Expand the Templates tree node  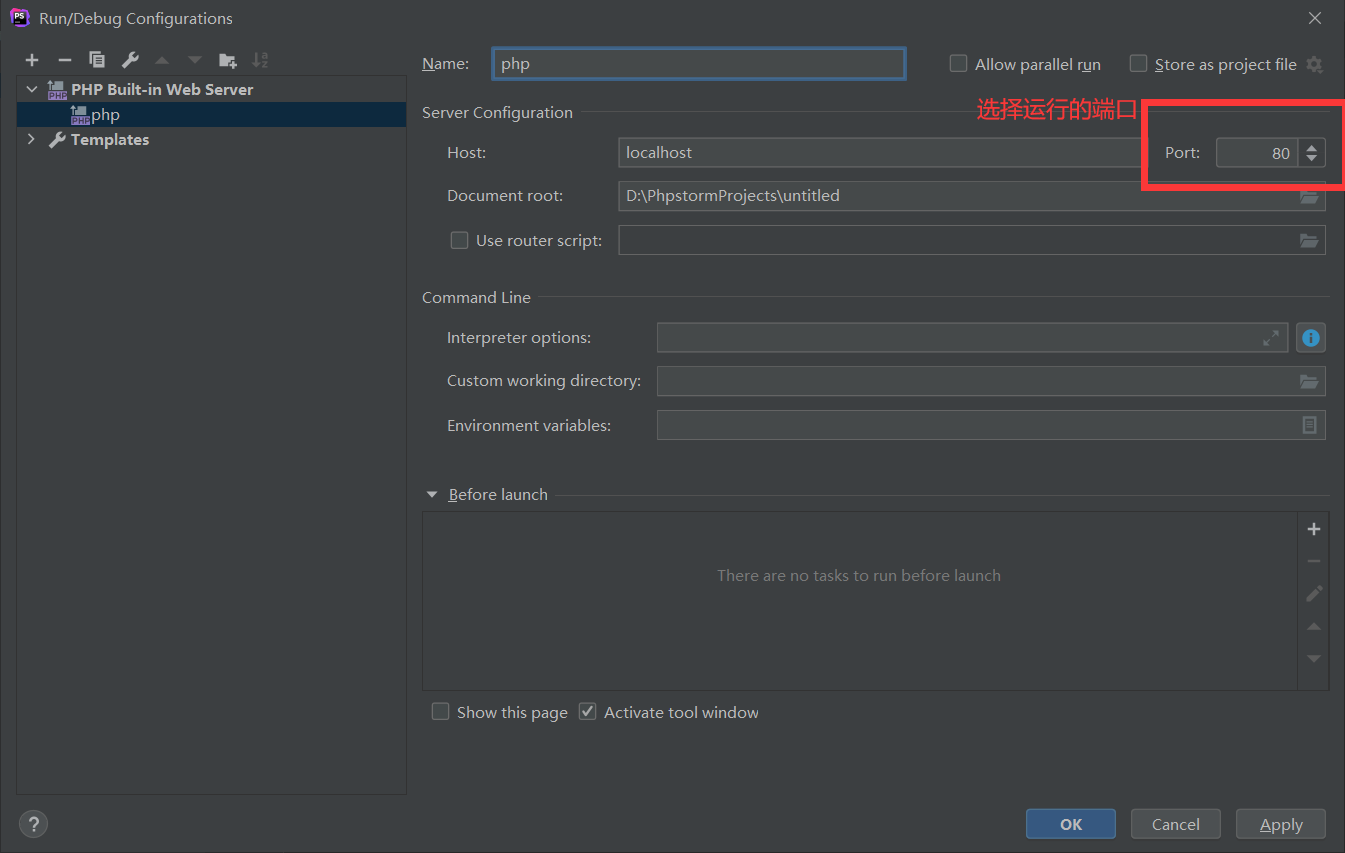point(31,140)
